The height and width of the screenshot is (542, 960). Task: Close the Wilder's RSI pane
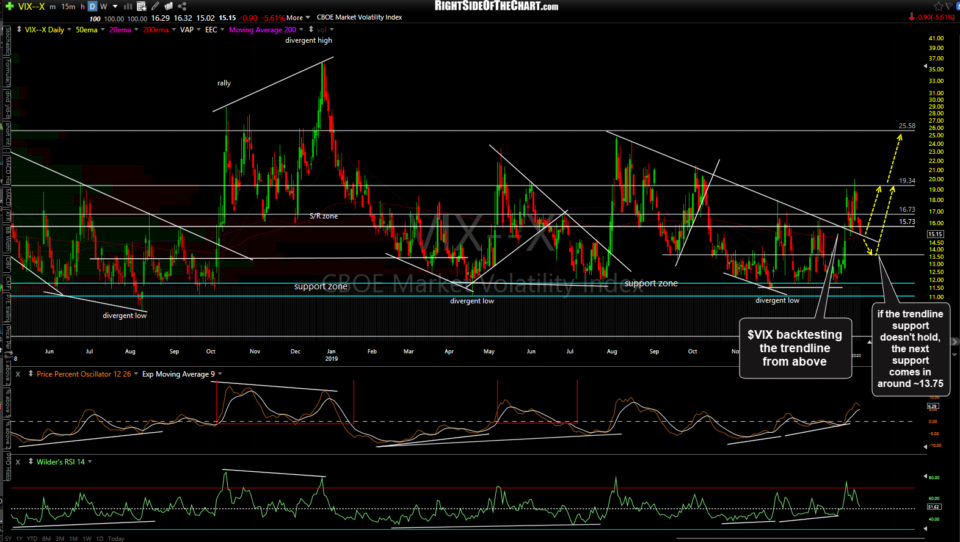tap(18, 461)
